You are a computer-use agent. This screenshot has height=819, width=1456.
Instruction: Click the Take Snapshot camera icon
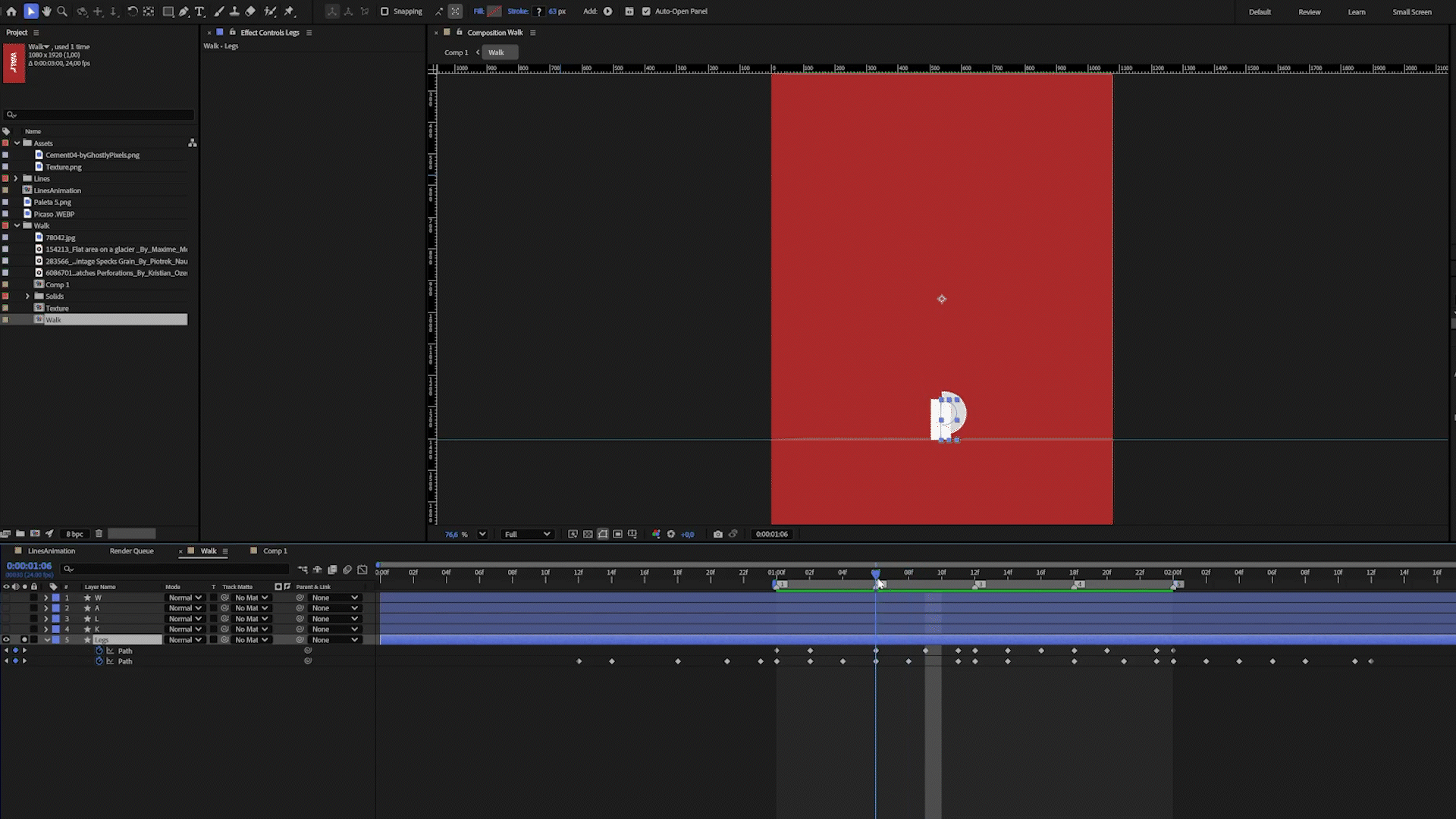point(717,534)
